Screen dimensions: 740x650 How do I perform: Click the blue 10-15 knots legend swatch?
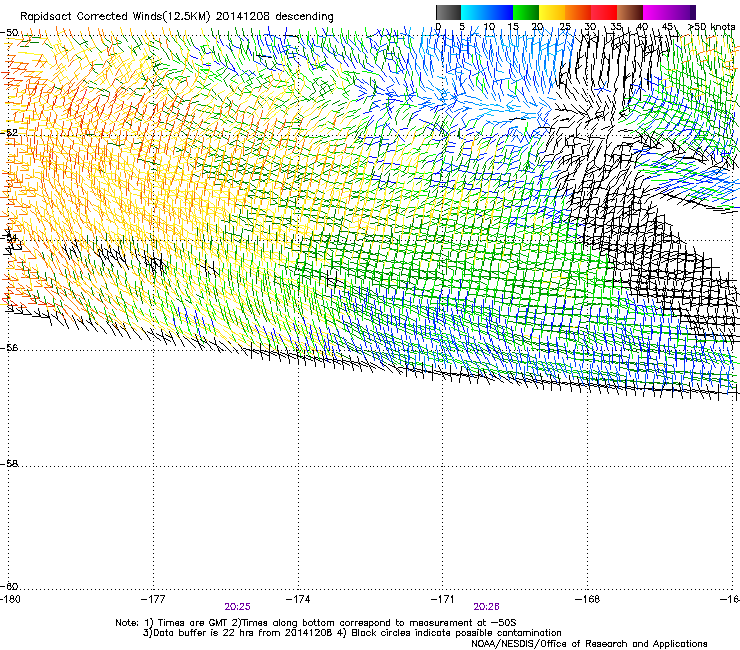(x=499, y=12)
